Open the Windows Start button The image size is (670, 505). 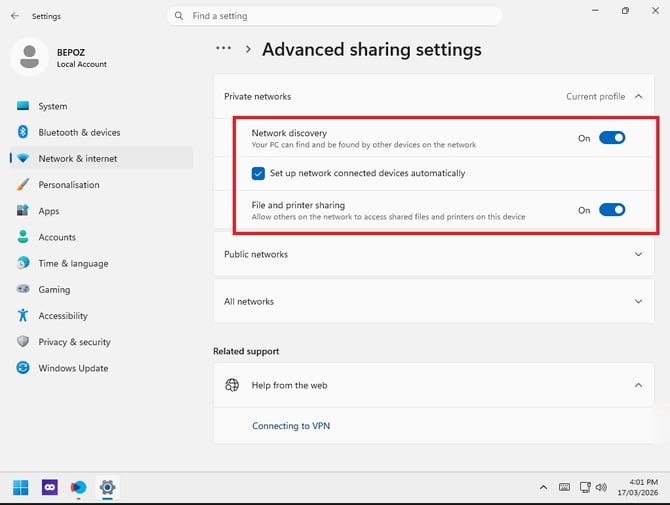[x=21, y=487]
